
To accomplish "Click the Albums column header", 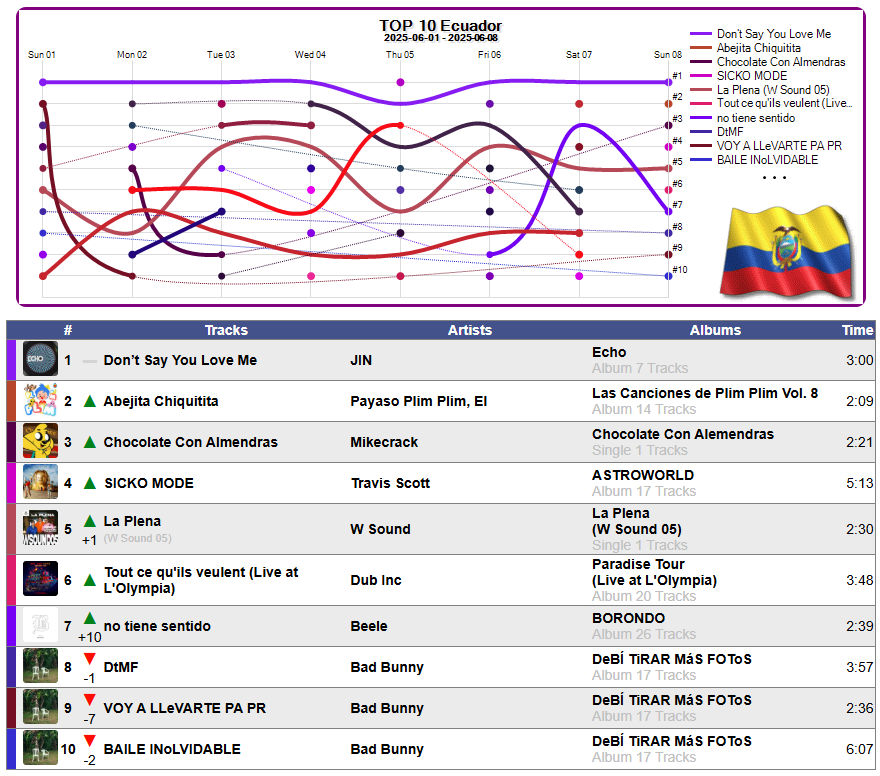I will 715,330.
